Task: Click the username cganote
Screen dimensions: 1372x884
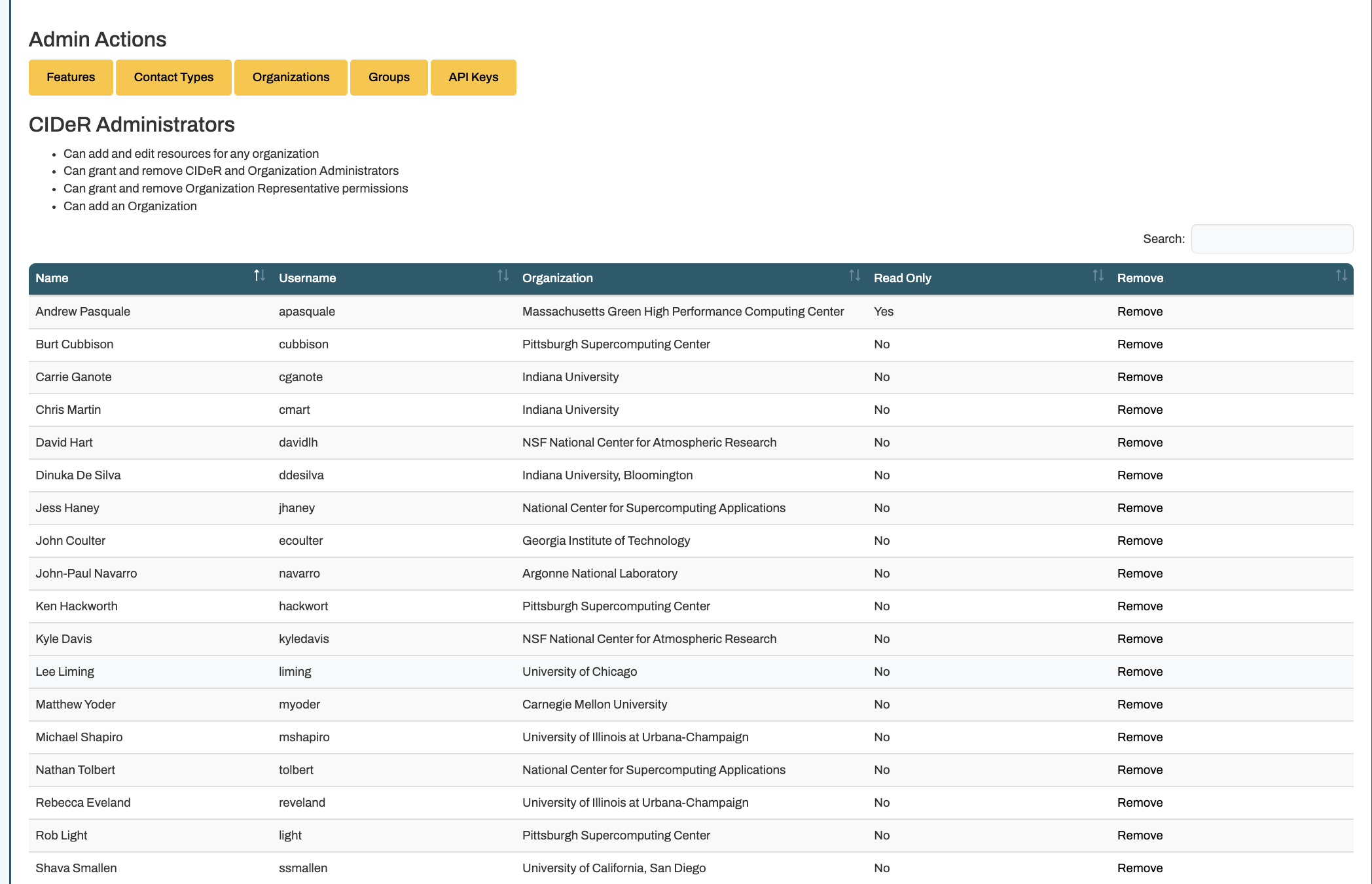Action: pyautogui.click(x=300, y=377)
